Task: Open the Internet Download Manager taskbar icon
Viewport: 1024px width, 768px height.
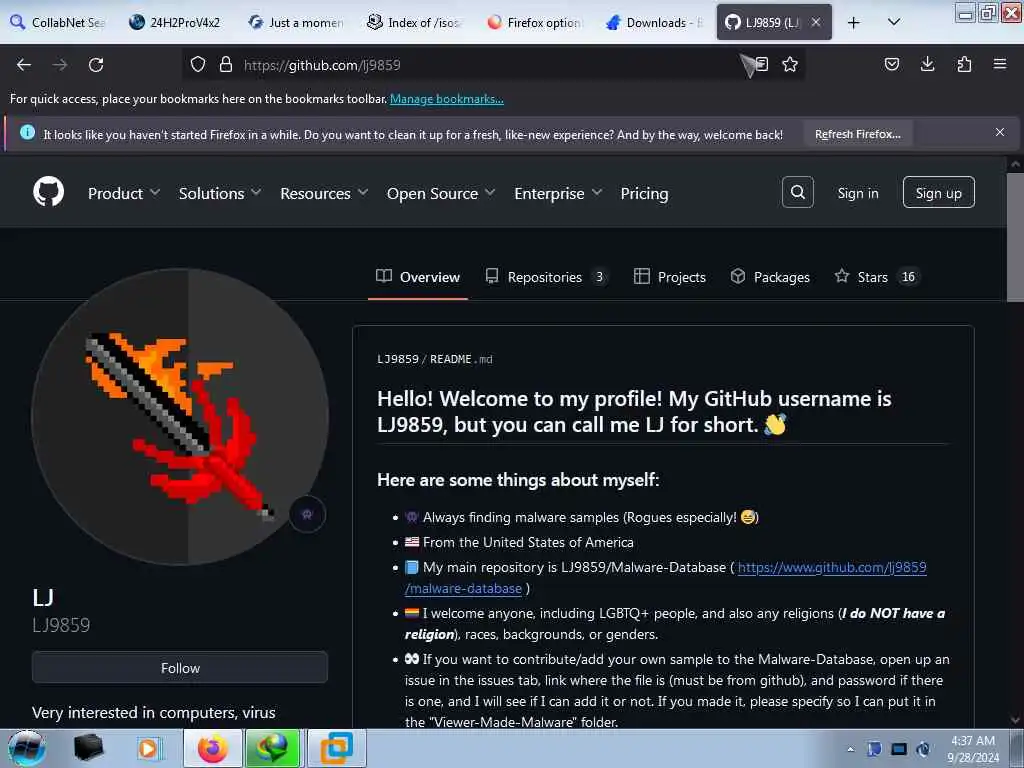Action: click(272, 748)
